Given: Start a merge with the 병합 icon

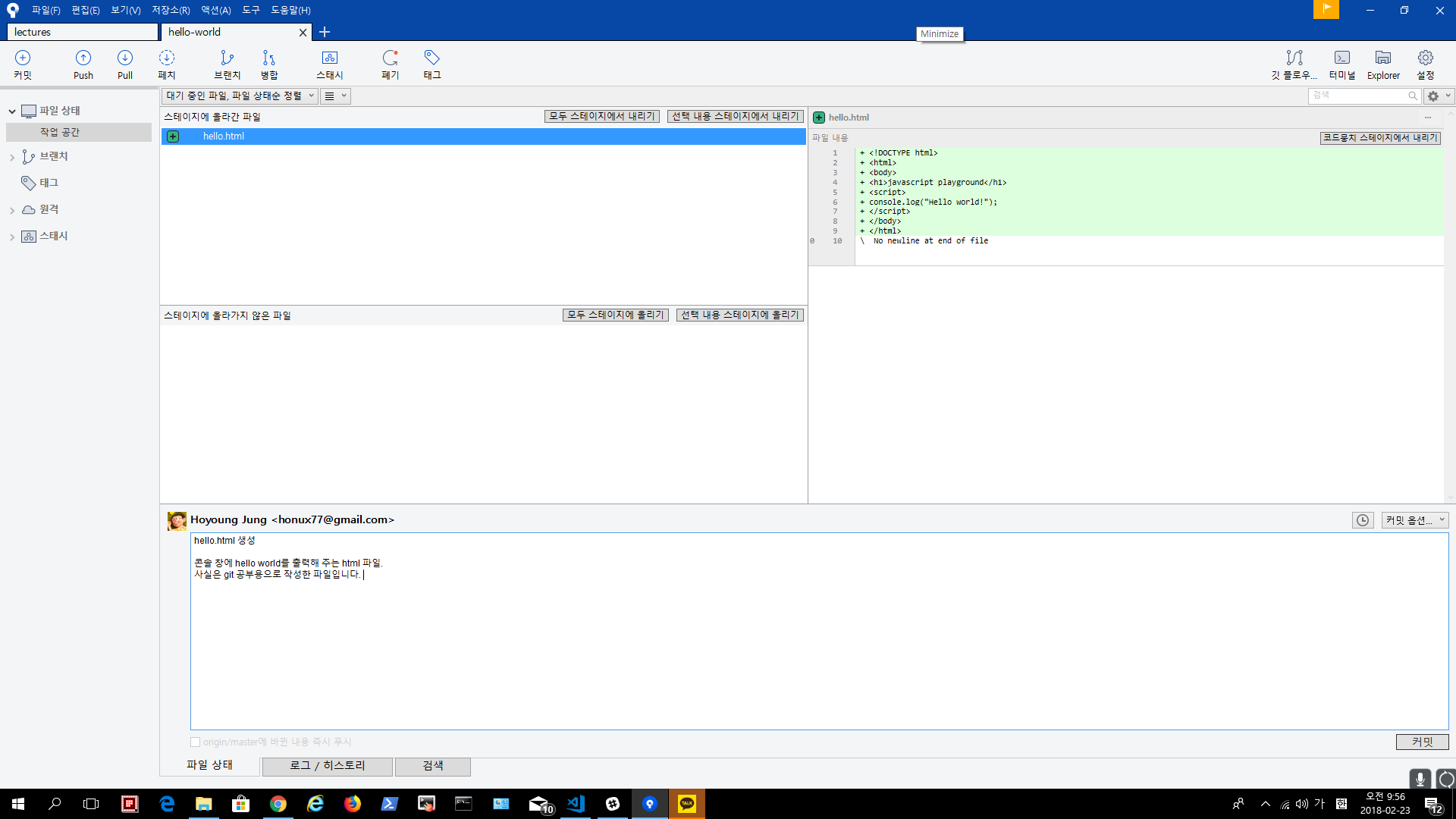Looking at the screenshot, I should 268,64.
